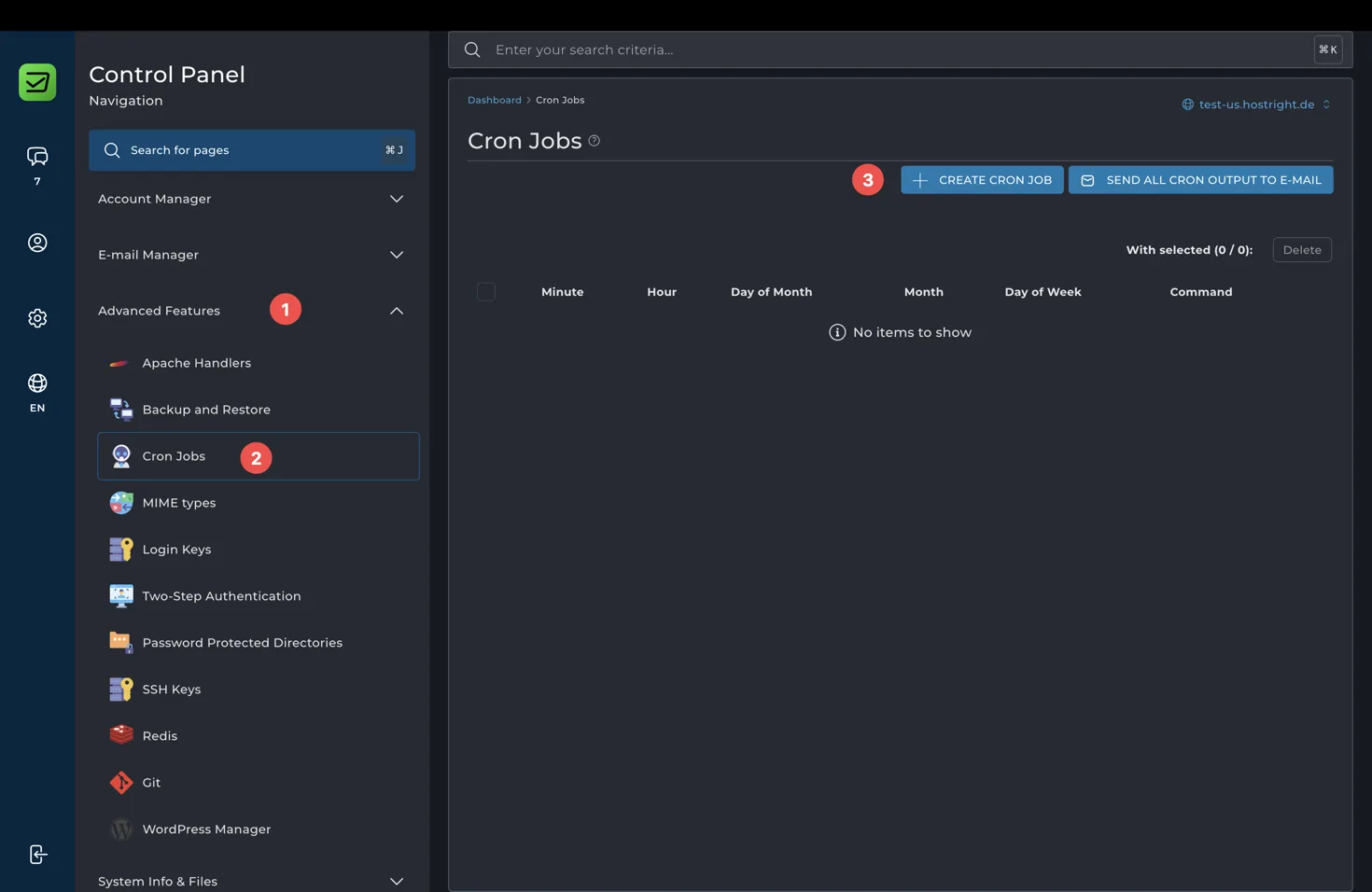Image resolution: width=1372 pixels, height=892 pixels.
Task: Open Backup and Restore menu item
Action: point(259,410)
